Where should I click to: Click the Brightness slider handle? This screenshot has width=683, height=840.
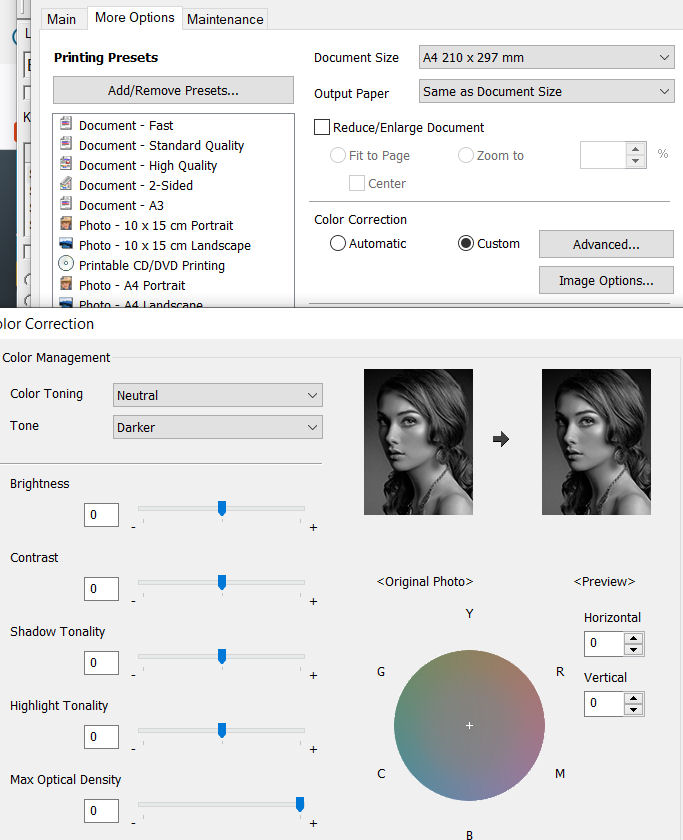222,509
